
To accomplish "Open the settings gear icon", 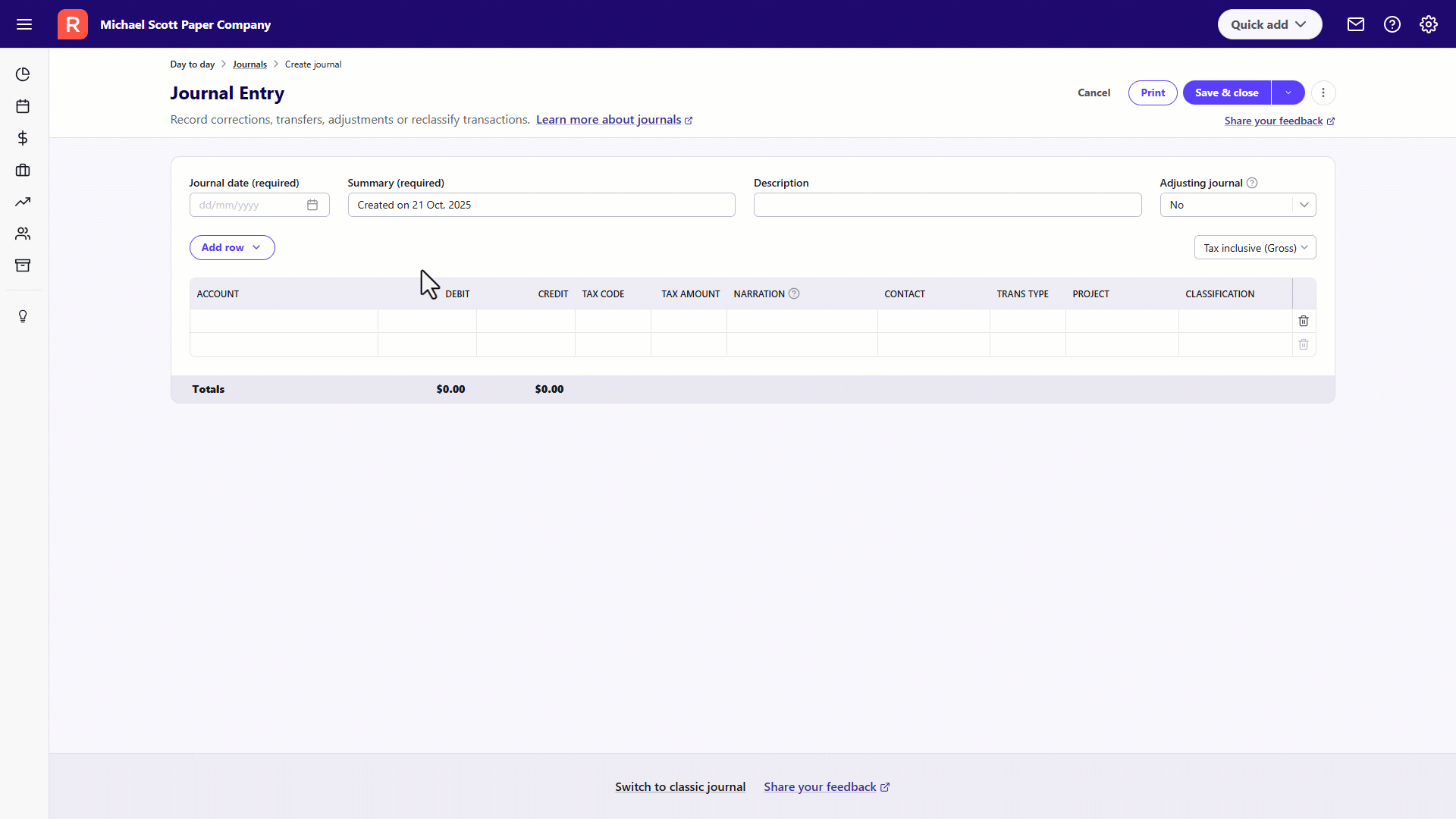I will 1428,24.
